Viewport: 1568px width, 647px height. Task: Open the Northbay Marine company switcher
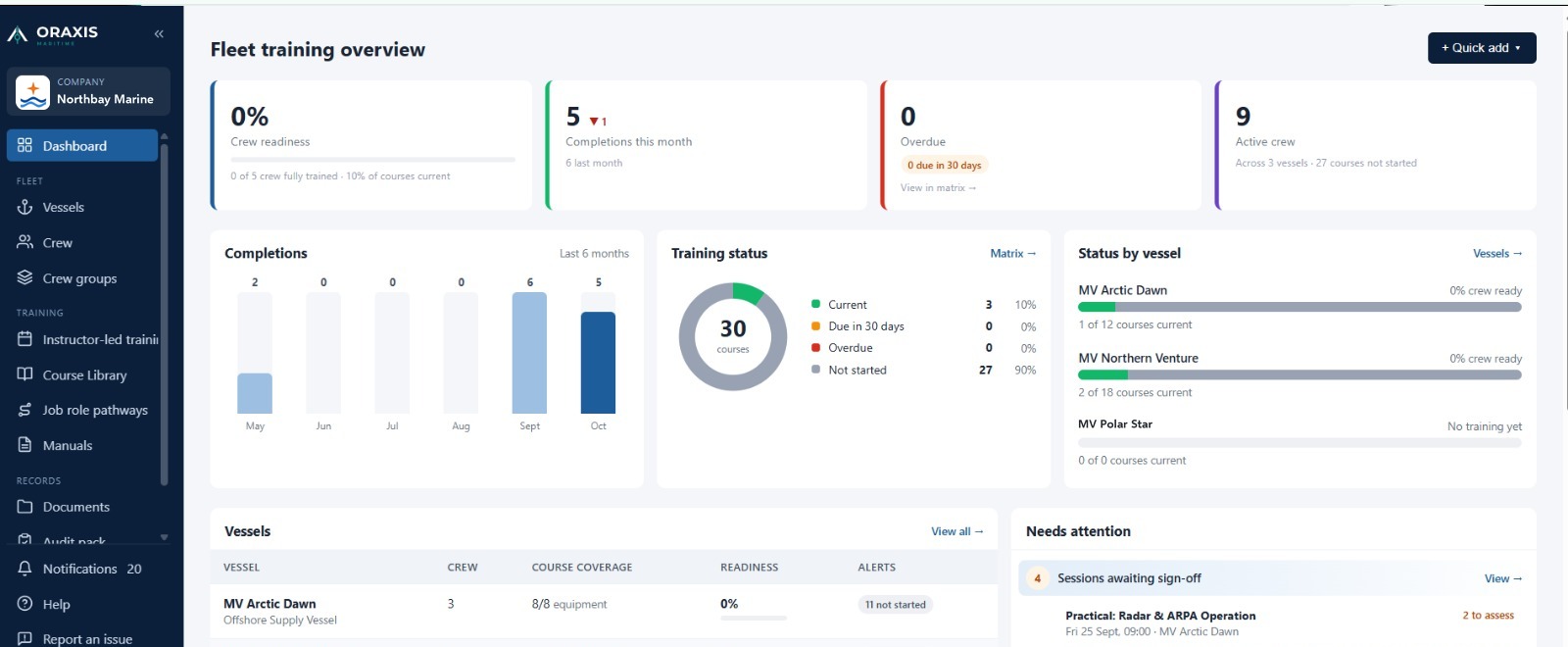(x=88, y=91)
